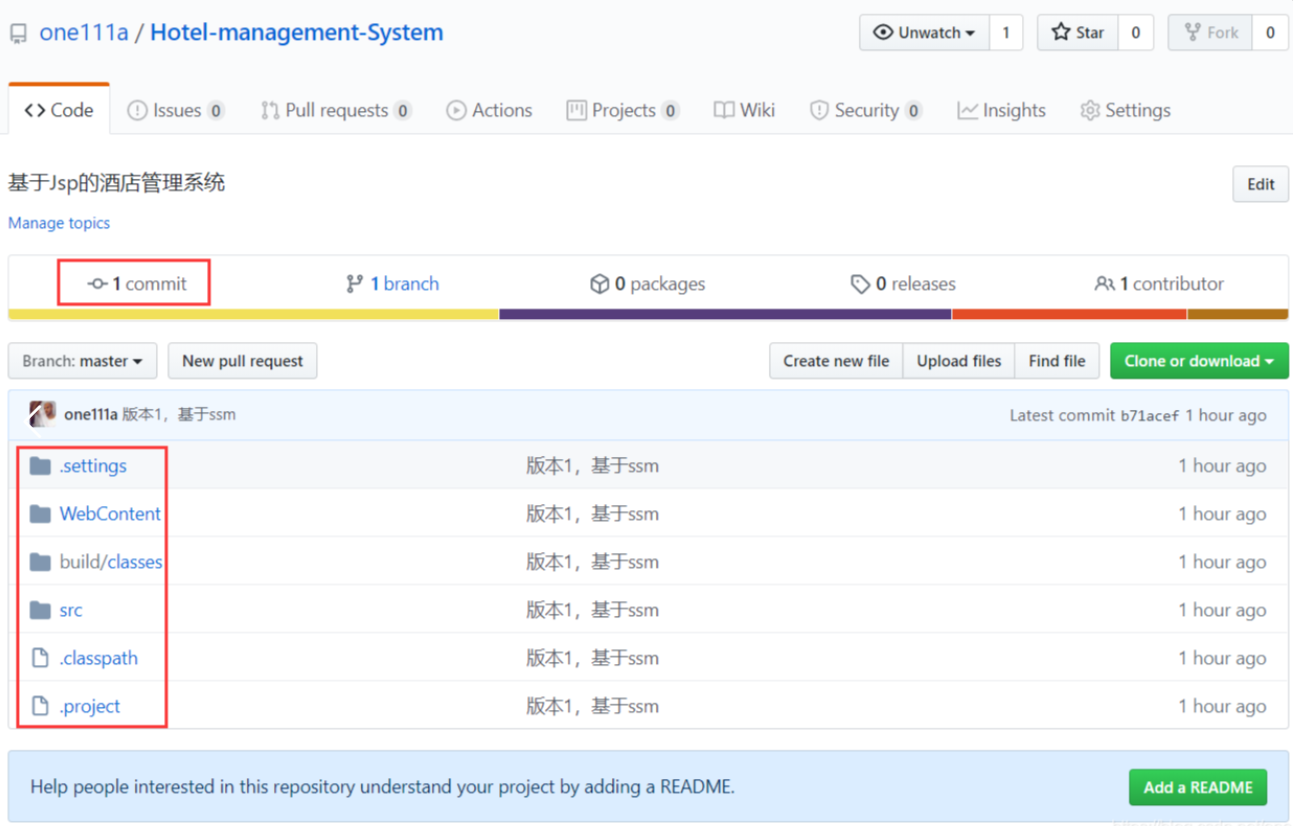1293x826 pixels.
Task: Click the yellow segment of the language bar
Action: (254, 314)
